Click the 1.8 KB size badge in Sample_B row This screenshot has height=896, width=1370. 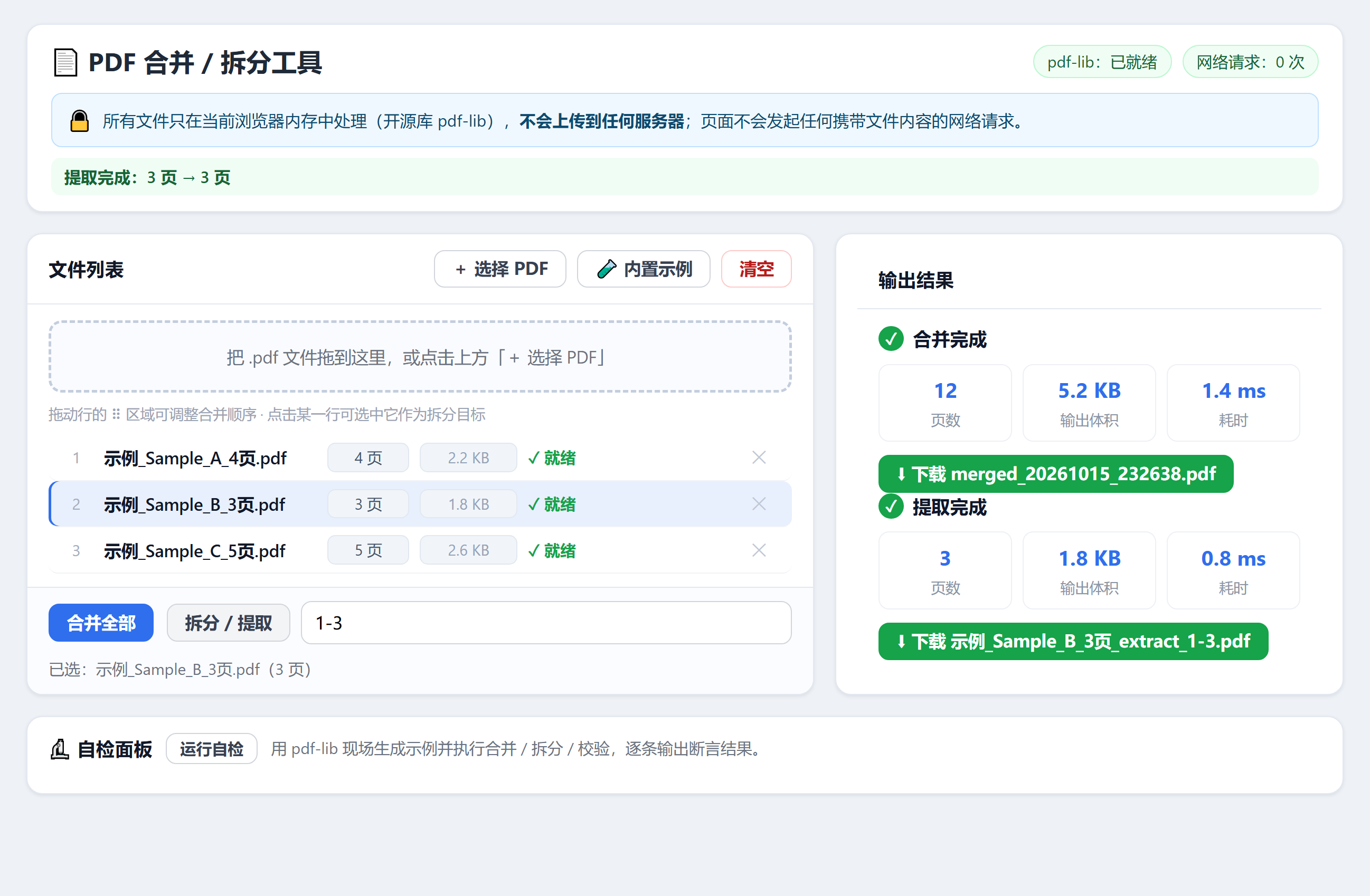coord(468,504)
